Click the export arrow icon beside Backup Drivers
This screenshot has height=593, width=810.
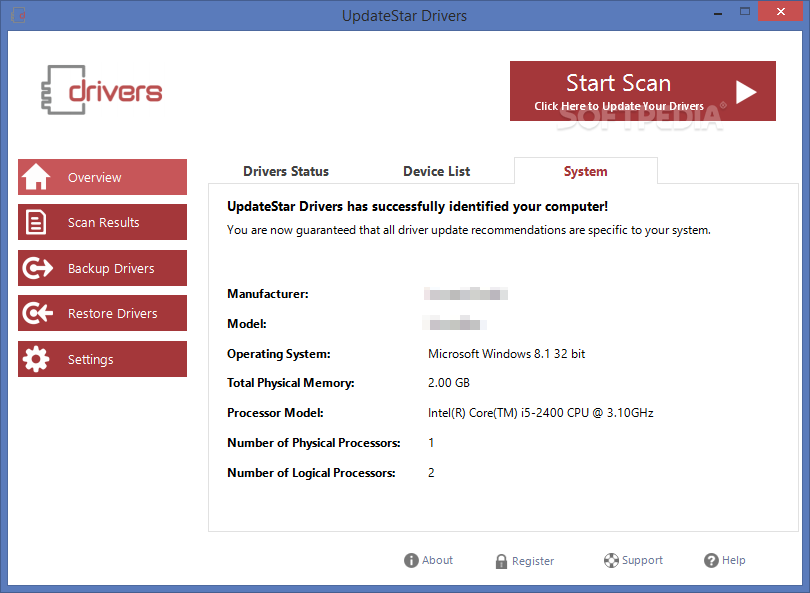37,268
